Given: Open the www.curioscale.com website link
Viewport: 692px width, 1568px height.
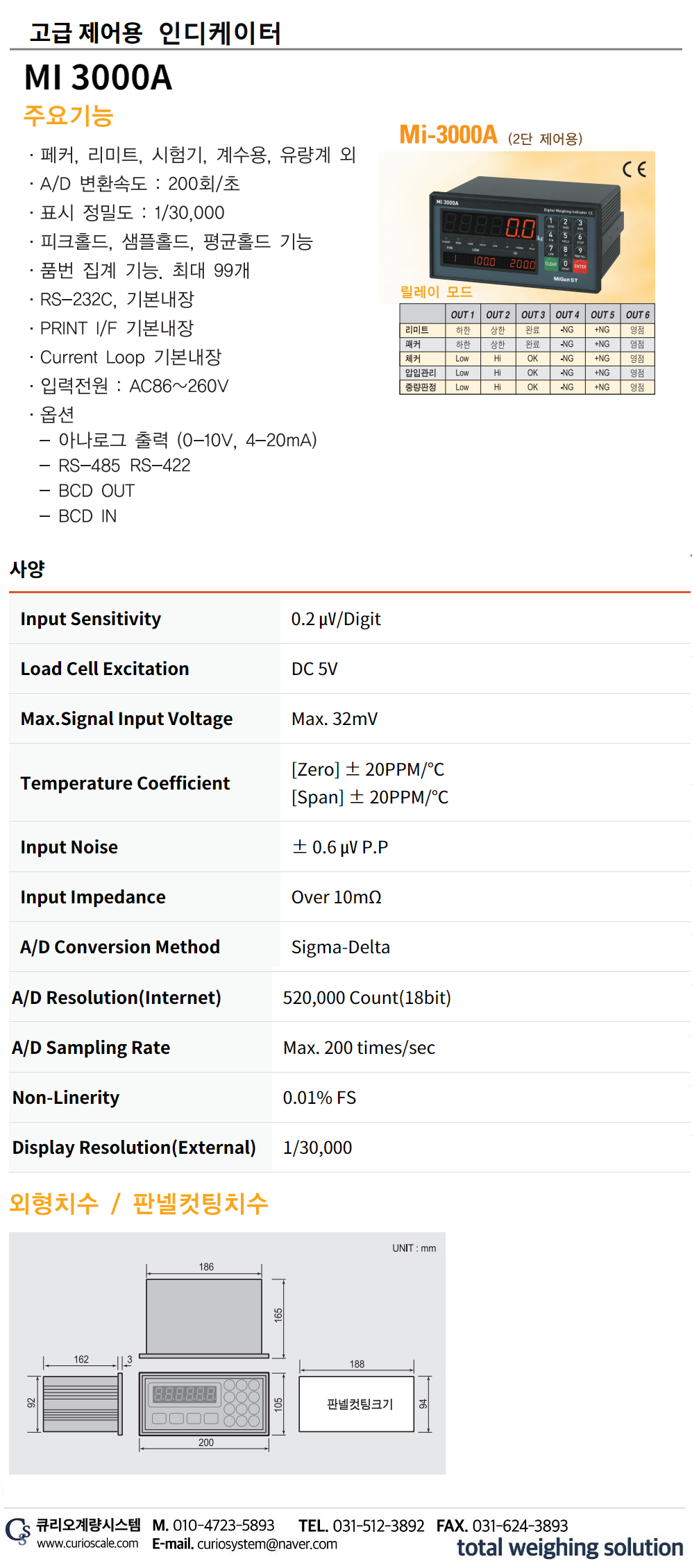Looking at the screenshot, I should 87,1544.
